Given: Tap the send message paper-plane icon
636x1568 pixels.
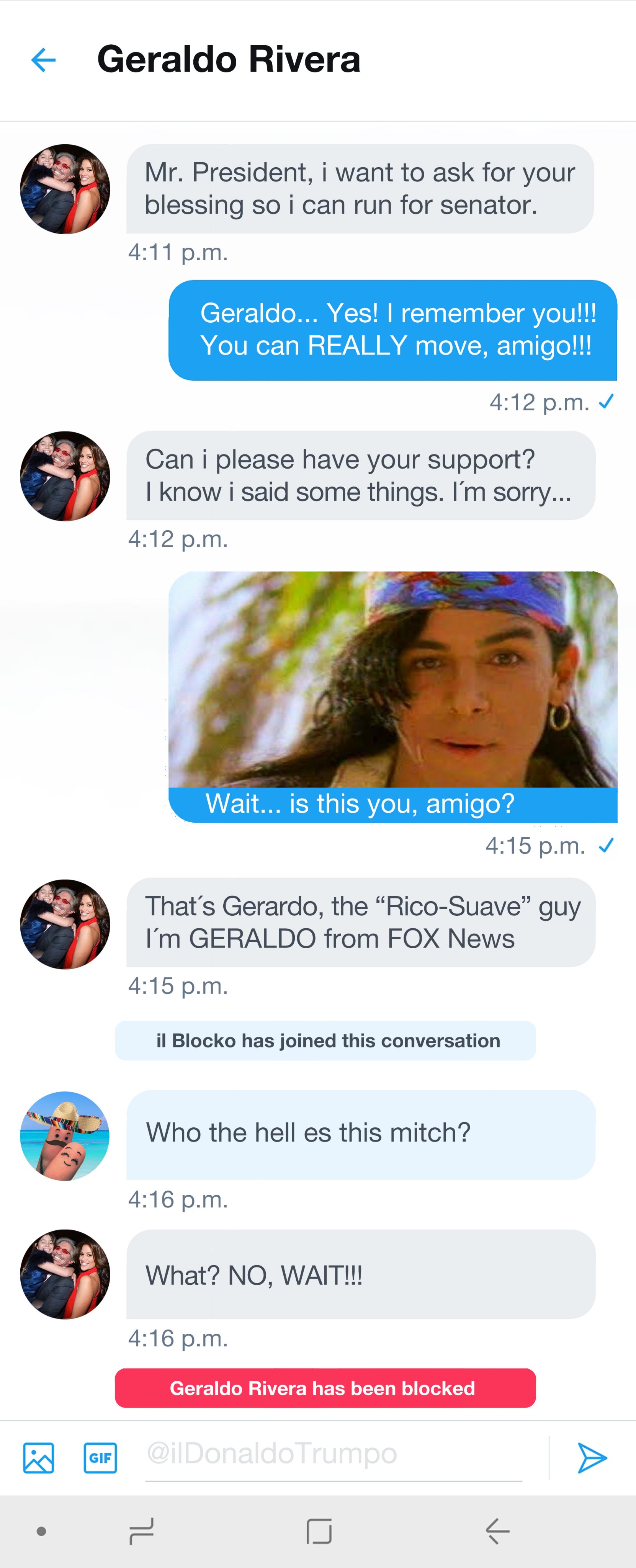Looking at the screenshot, I should tap(592, 1458).
